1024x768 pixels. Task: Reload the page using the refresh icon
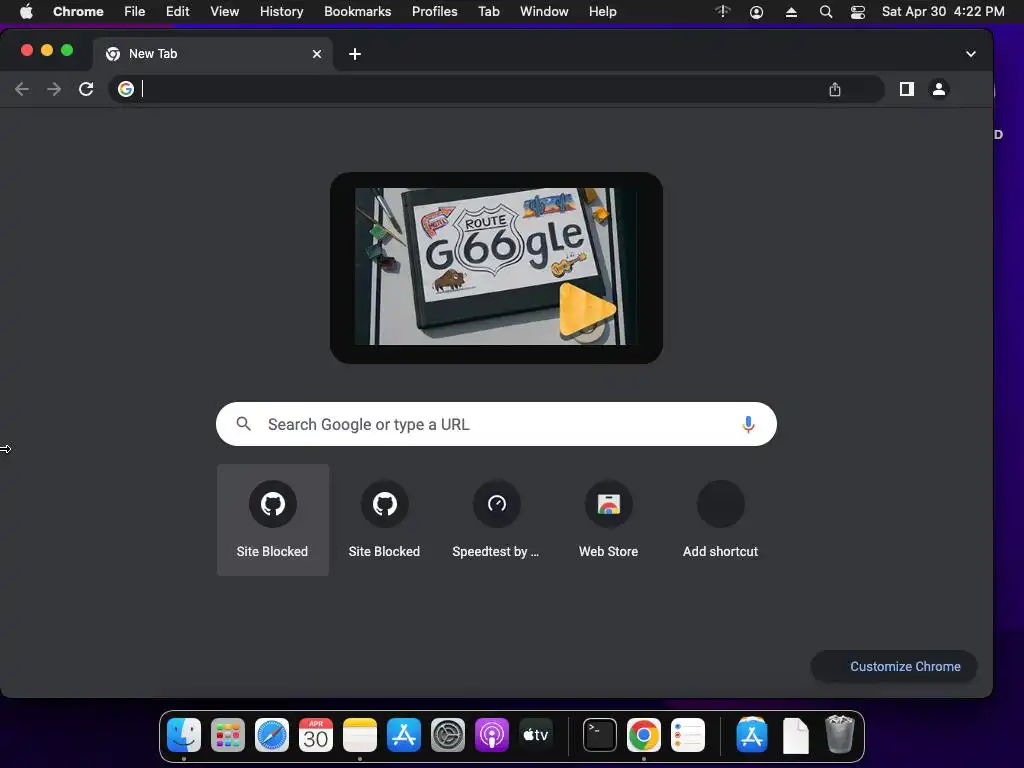(86, 89)
